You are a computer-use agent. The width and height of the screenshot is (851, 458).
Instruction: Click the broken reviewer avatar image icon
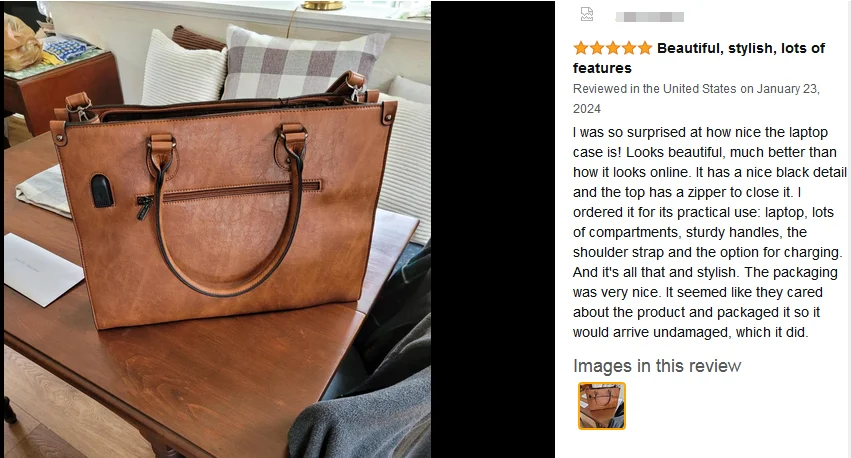coord(587,14)
